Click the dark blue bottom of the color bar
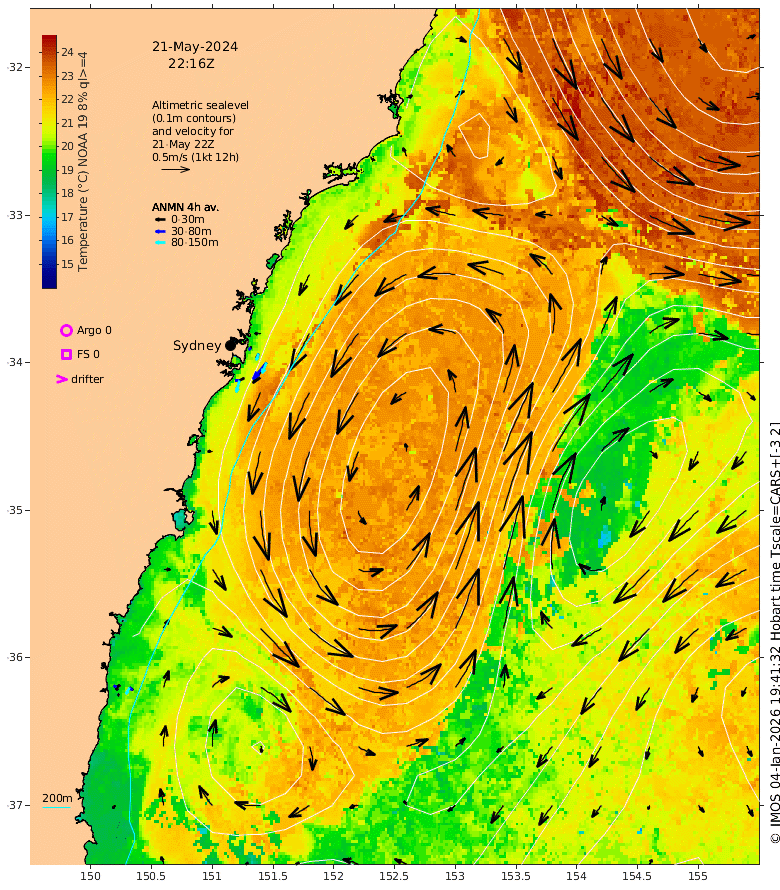 [x=49, y=281]
